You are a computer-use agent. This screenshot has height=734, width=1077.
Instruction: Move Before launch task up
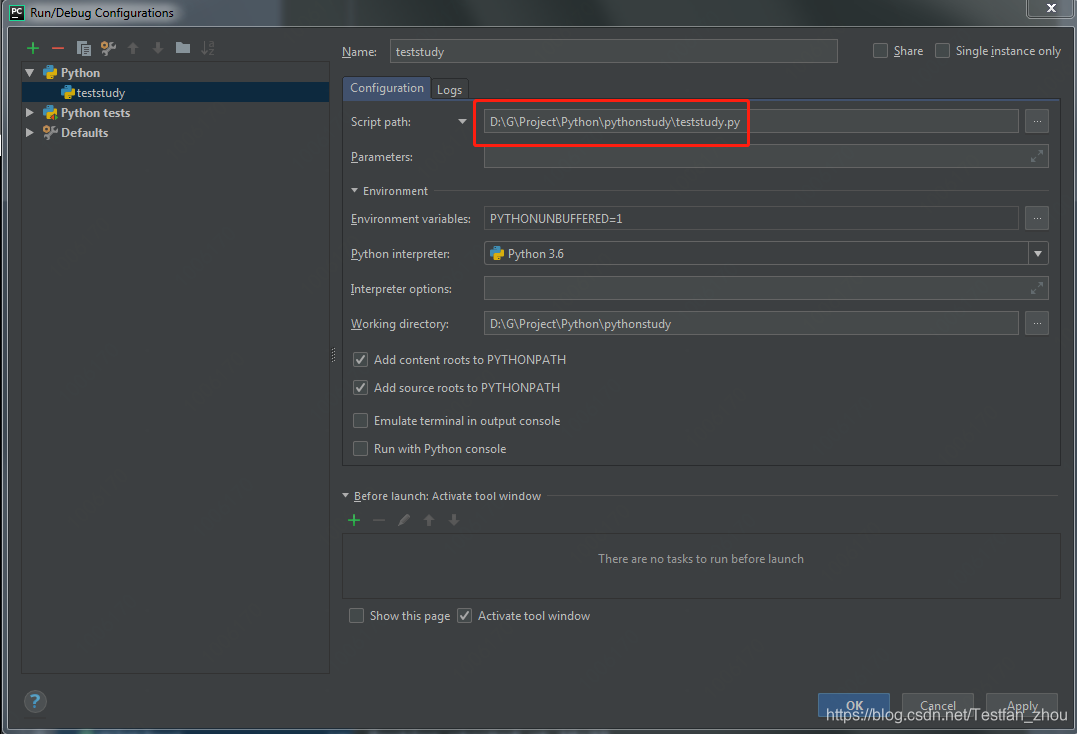pyautogui.click(x=429, y=520)
